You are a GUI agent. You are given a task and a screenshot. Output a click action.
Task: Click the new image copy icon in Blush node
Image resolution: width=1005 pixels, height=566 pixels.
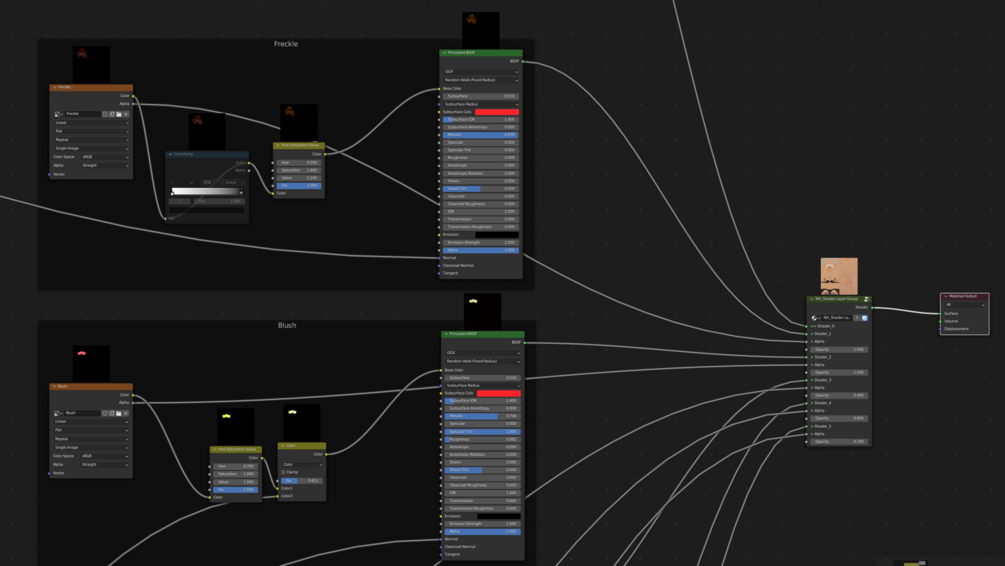pyautogui.click(x=112, y=413)
